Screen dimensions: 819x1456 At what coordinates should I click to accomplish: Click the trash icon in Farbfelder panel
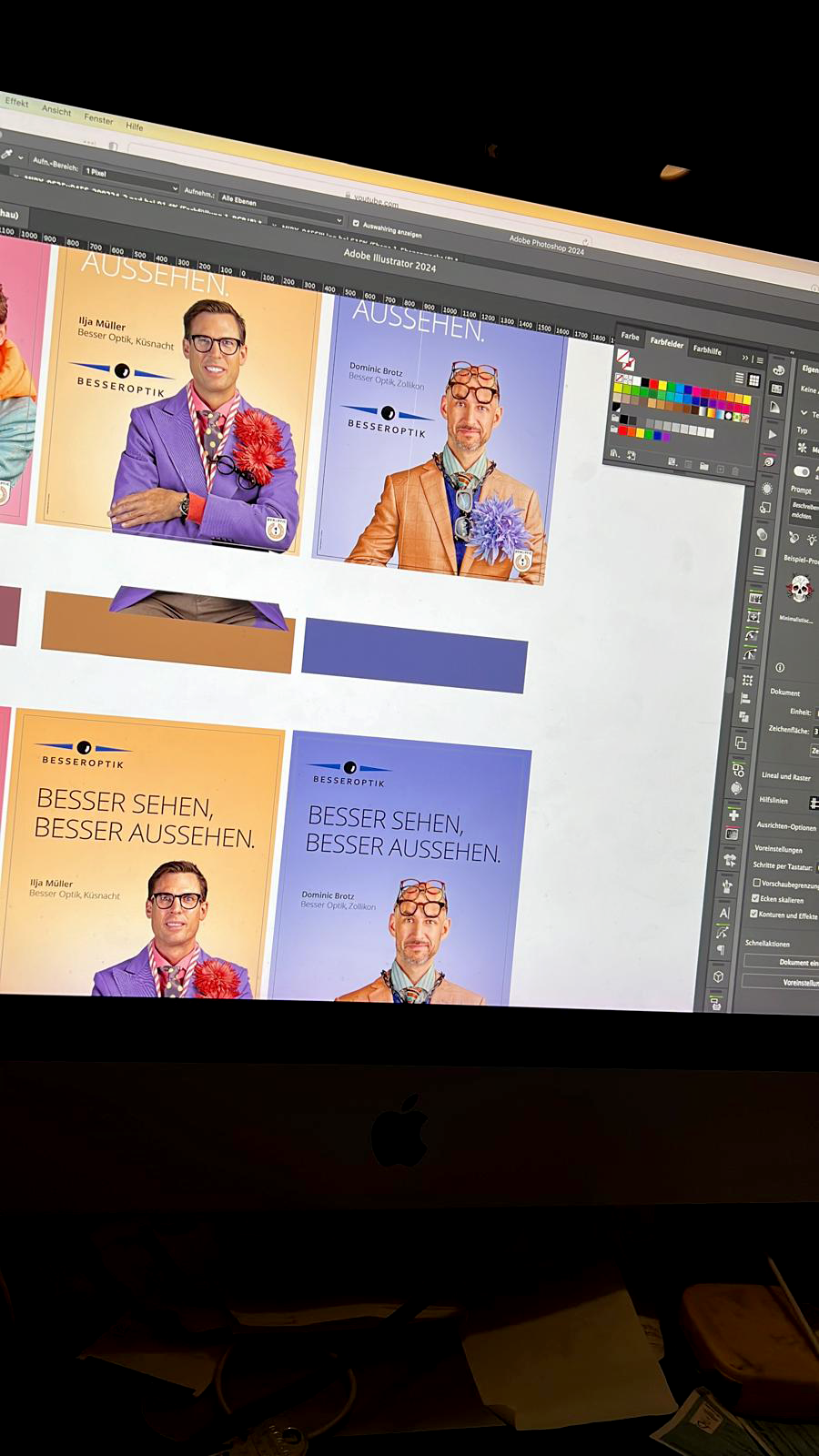click(x=734, y=470)
